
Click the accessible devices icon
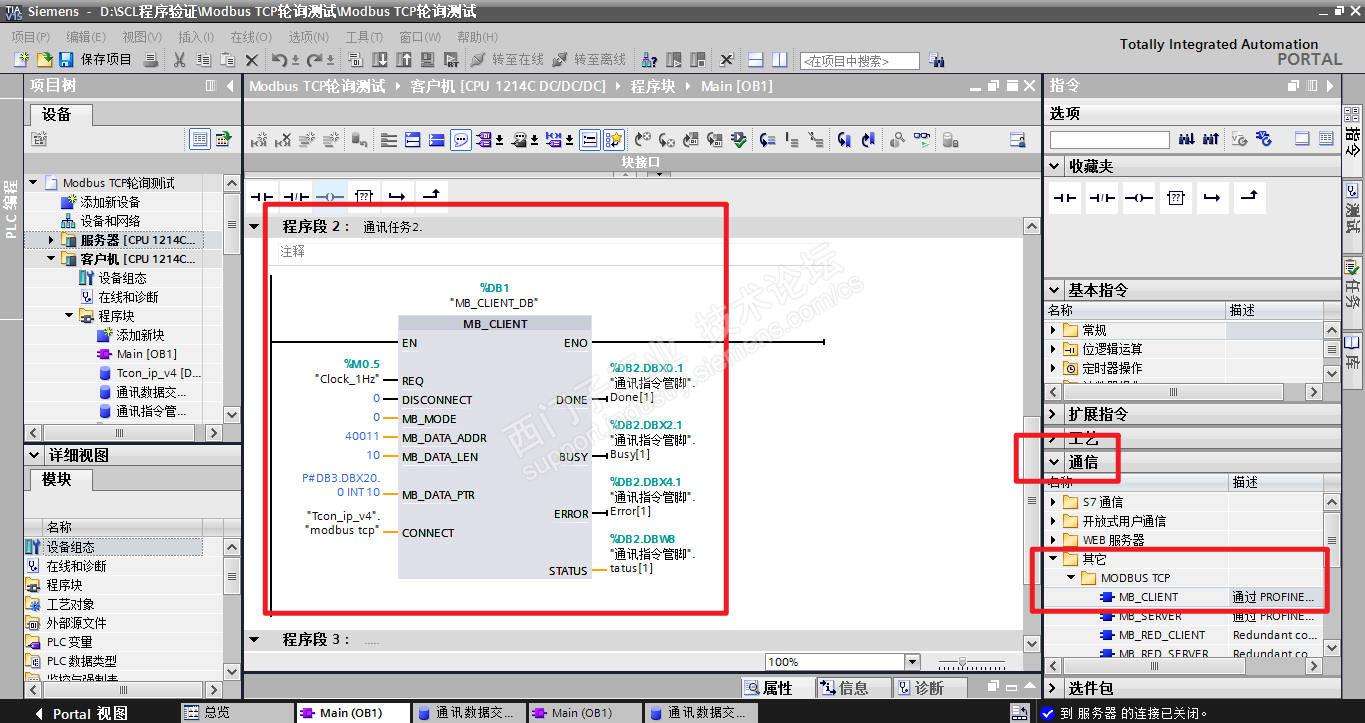(651, 60)
